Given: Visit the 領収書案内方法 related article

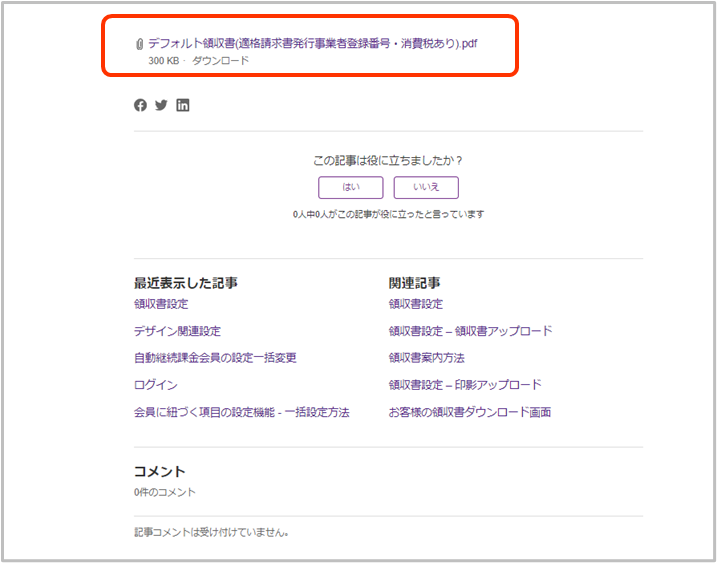Looking at the screenshot, I should (x=427, y=358).
